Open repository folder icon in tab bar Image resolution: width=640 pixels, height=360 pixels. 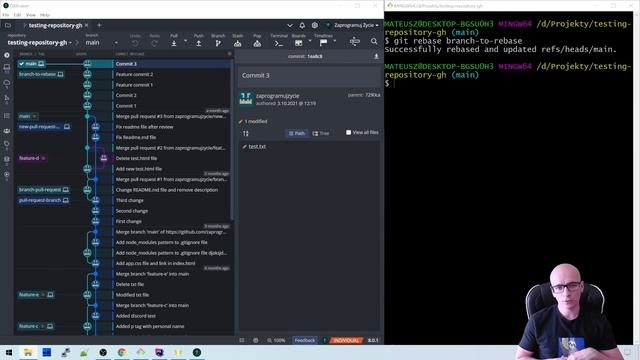pyautogui.click(x=8, y=25)
